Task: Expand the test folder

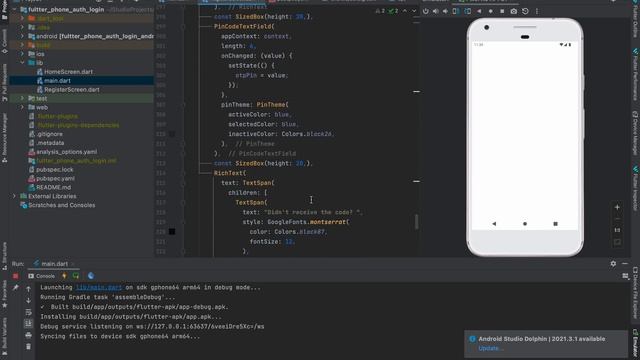Action: [x=22, y=98]
